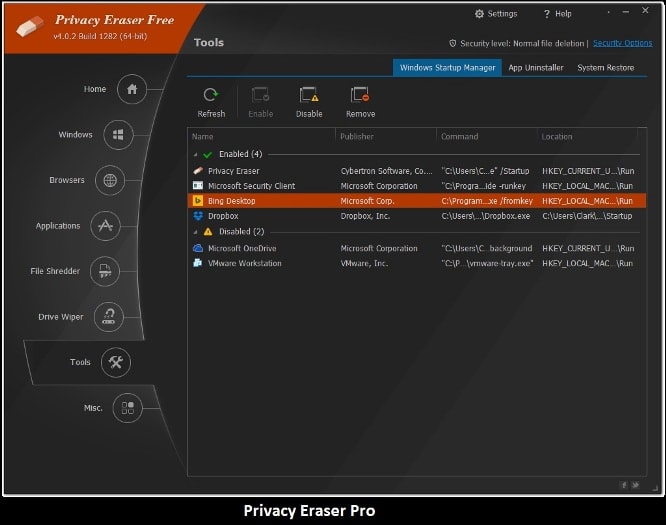
Task: Collapse the Disabled (2) group
Action: pos(195,232)
